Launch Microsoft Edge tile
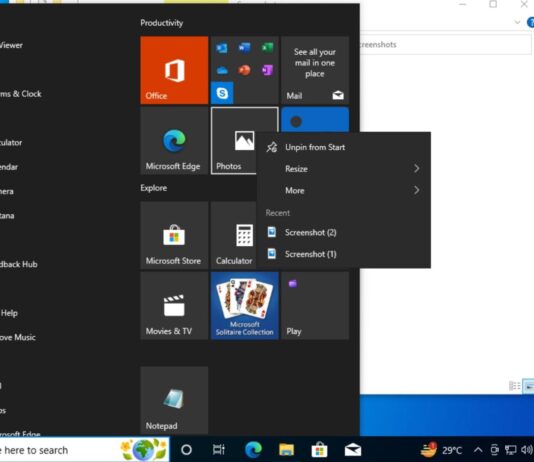 click(174, 141)
